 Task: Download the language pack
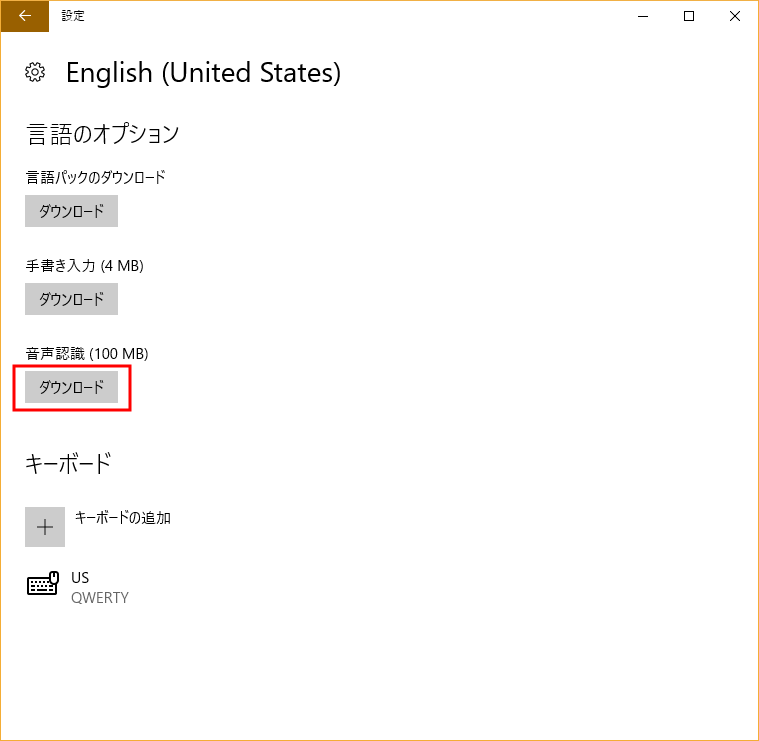pyautogui.click(x=71, y=211)
